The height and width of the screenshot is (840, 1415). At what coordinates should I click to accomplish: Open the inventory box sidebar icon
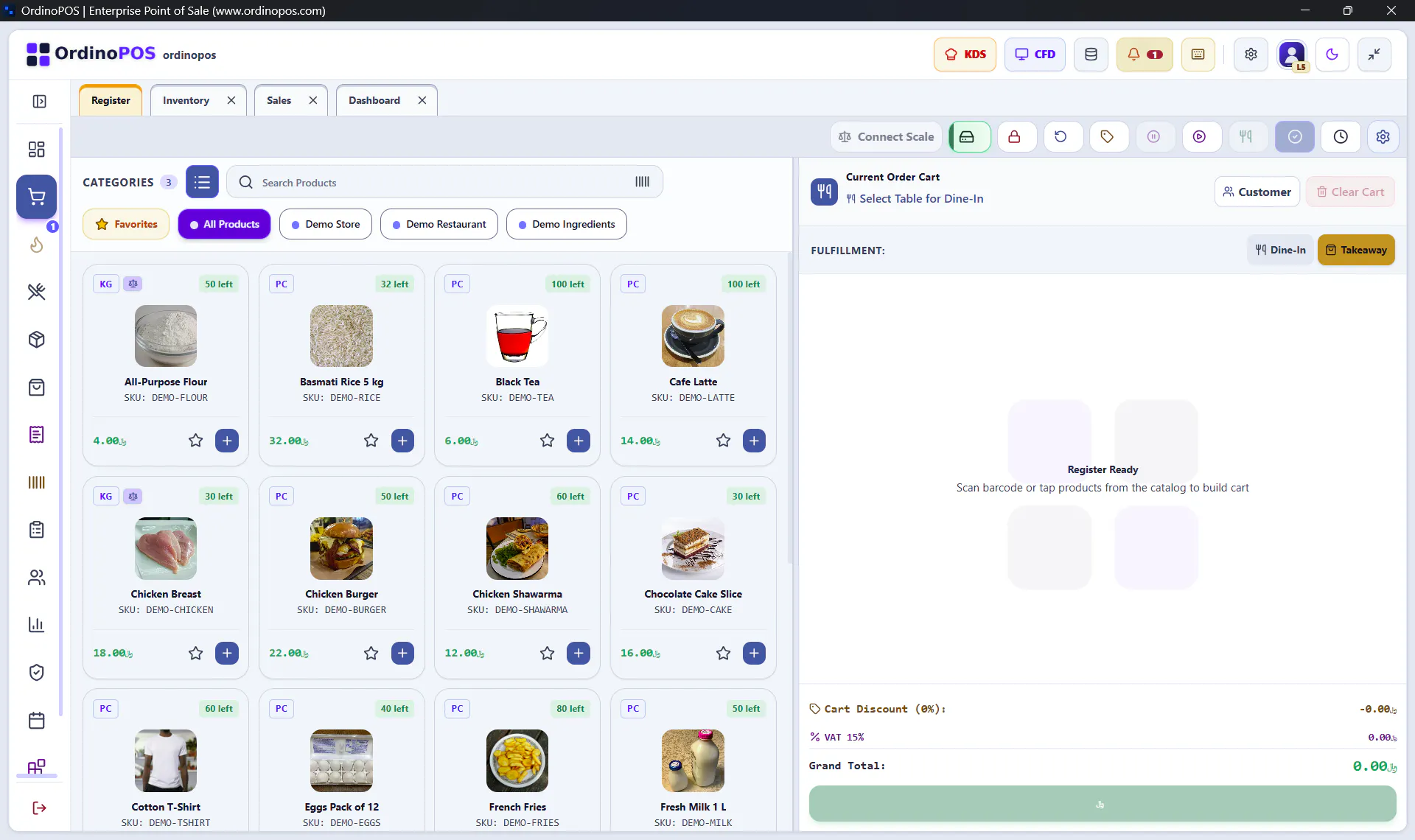[37, 340]
